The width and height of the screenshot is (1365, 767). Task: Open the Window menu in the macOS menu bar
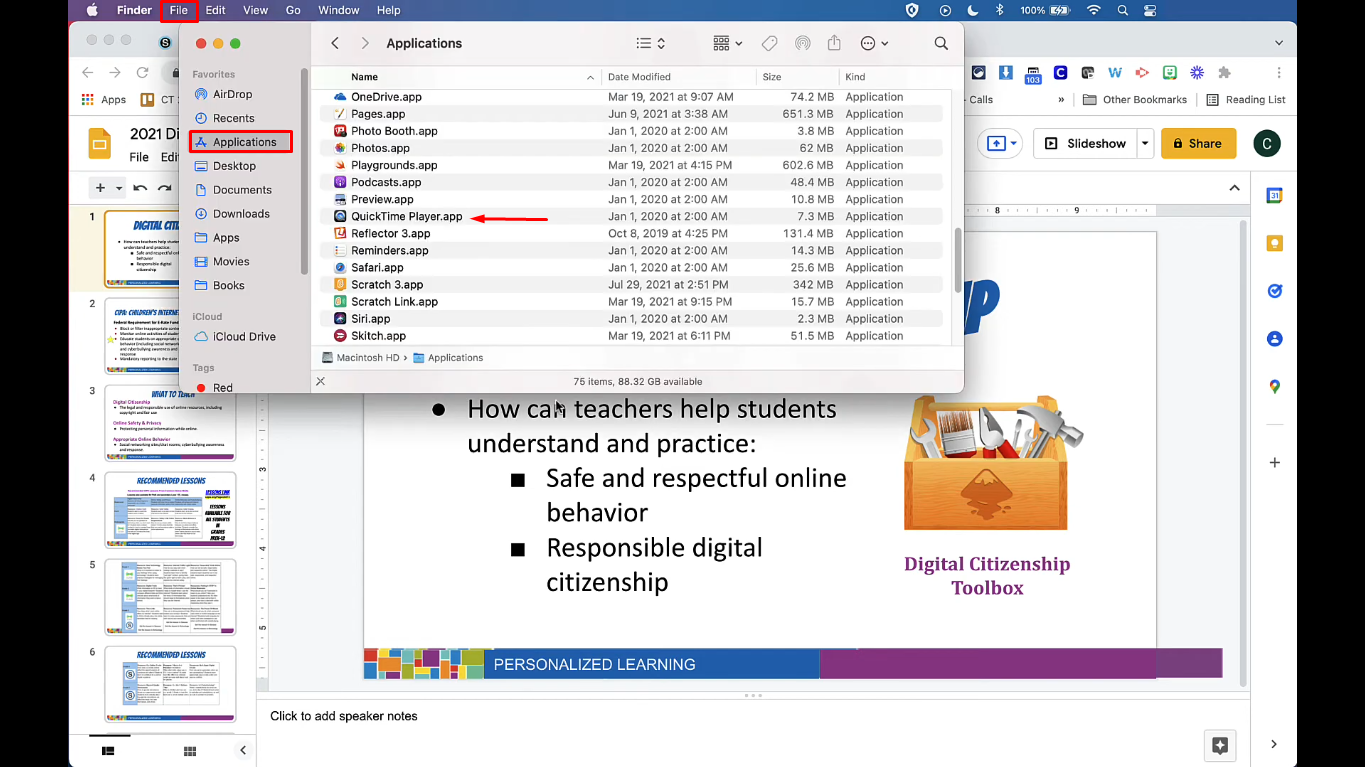339,10
